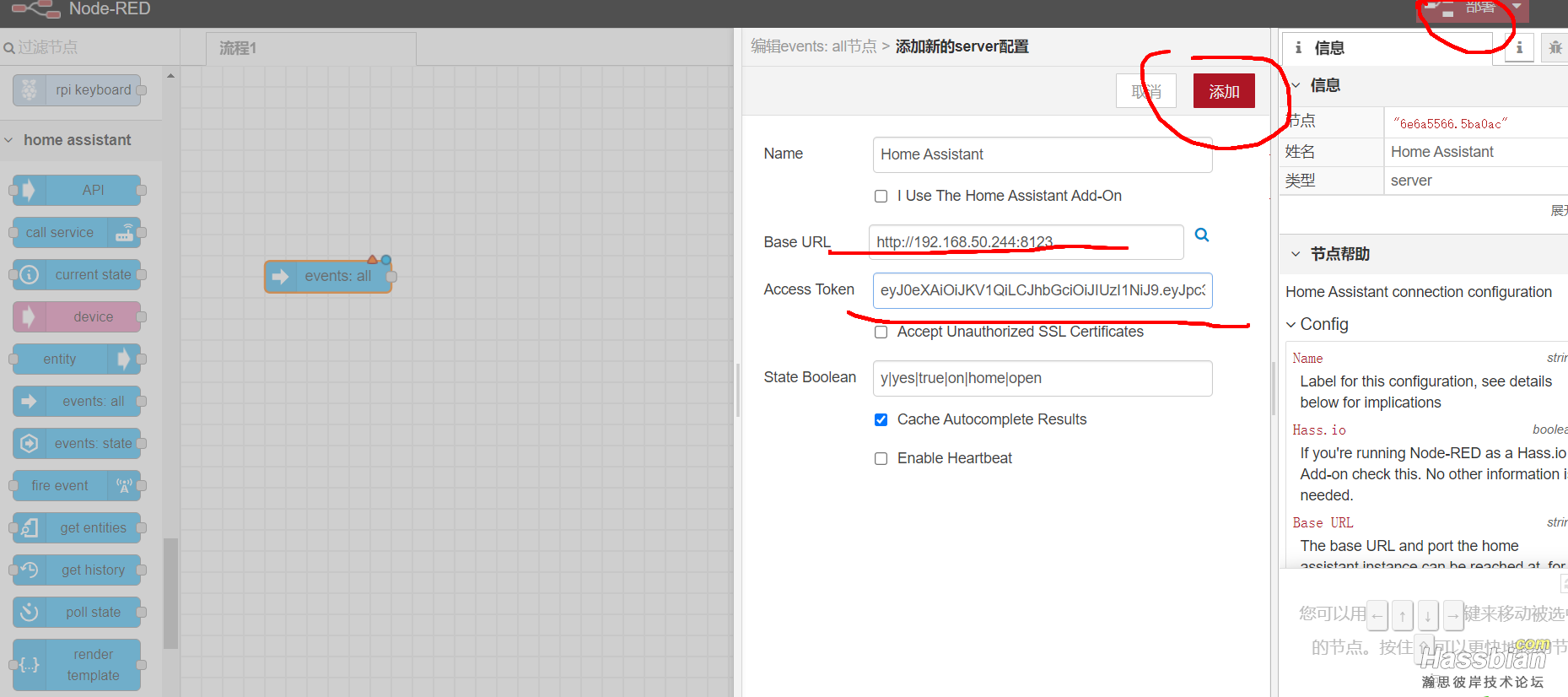This screenshot has height=697, width=1568.
Task: Select the palette's events: all node
Action: [x=78, y=401]
